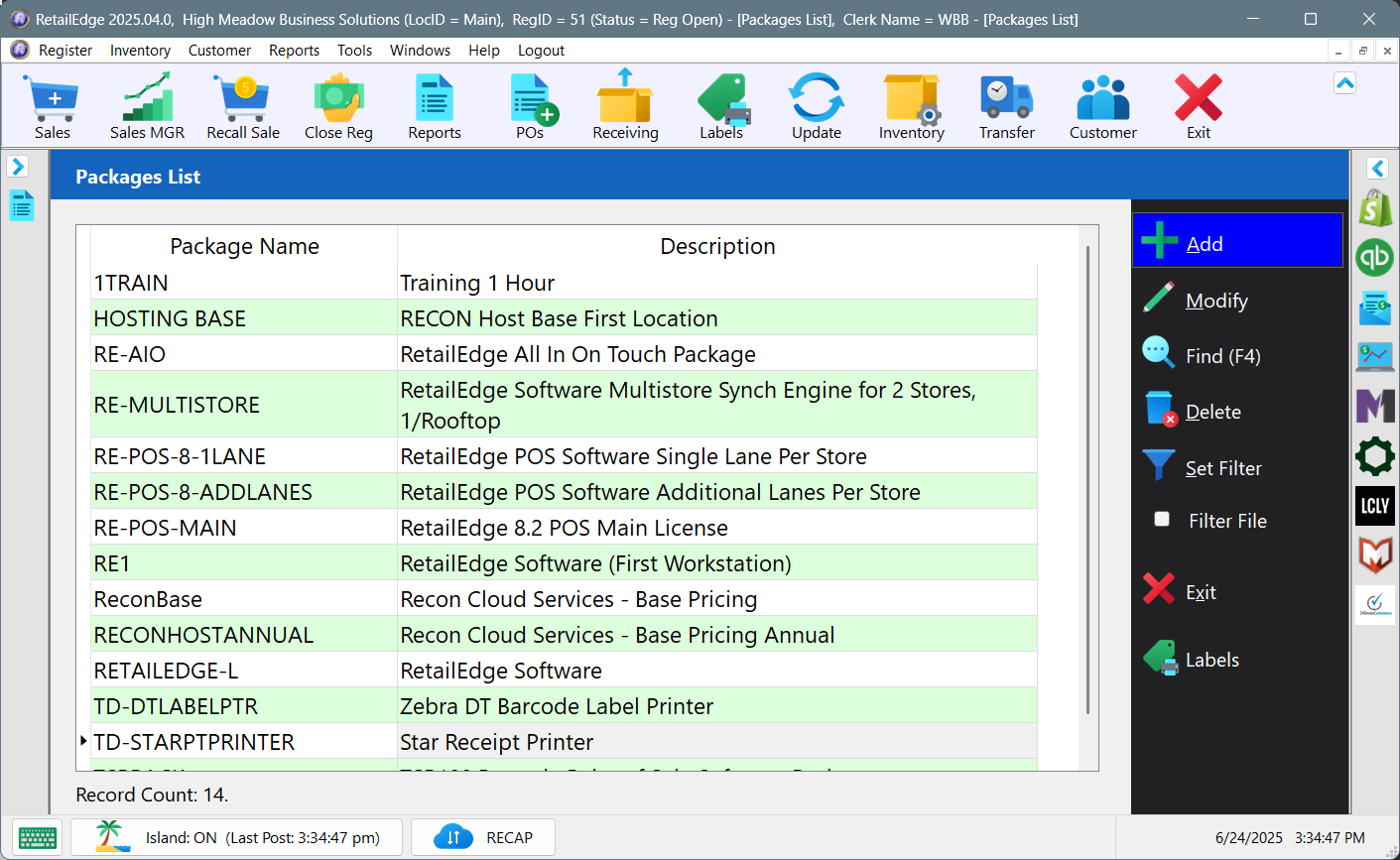Select the ReconBase package row

click(564, 599)
